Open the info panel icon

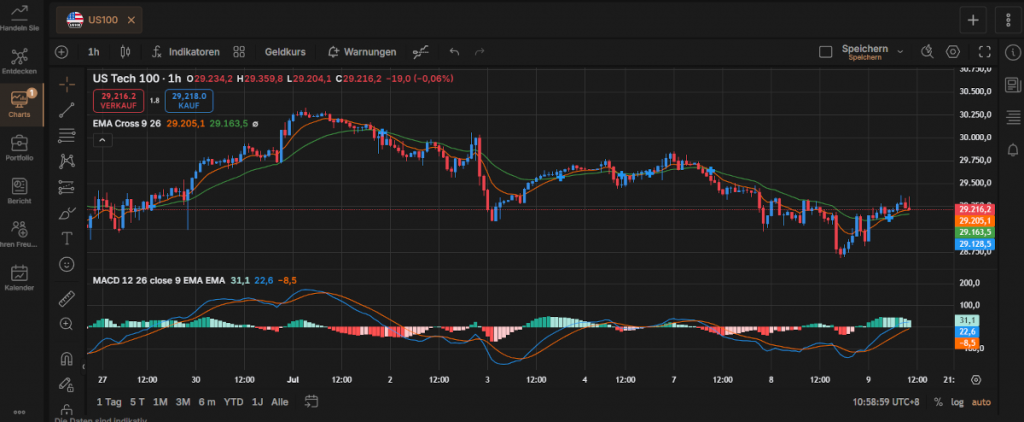coord(1013,52)
